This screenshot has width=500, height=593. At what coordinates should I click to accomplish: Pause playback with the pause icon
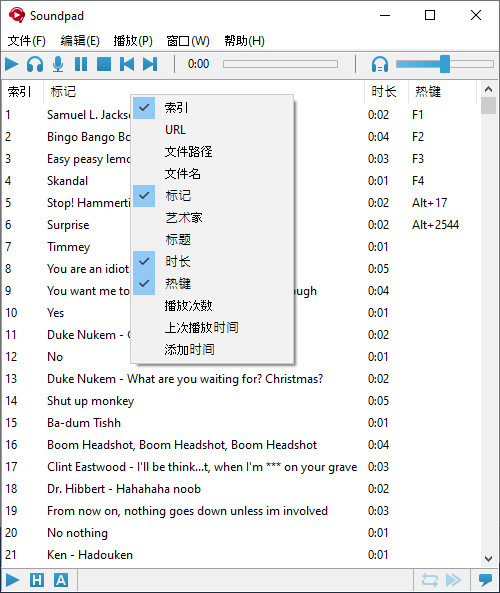pyautogui.click(x=81, y=64)
